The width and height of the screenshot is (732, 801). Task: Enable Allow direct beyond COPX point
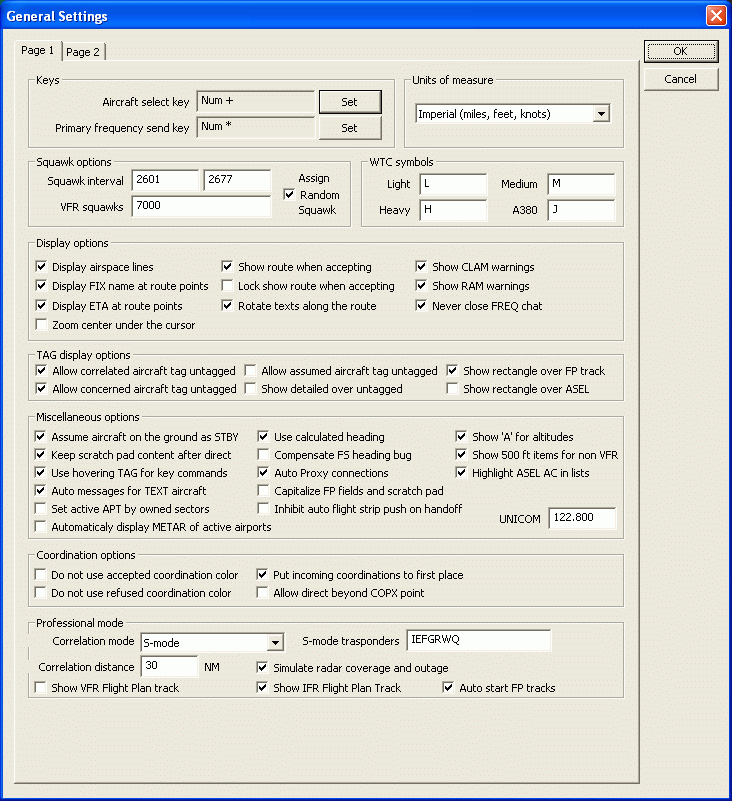tap(262, 592)
